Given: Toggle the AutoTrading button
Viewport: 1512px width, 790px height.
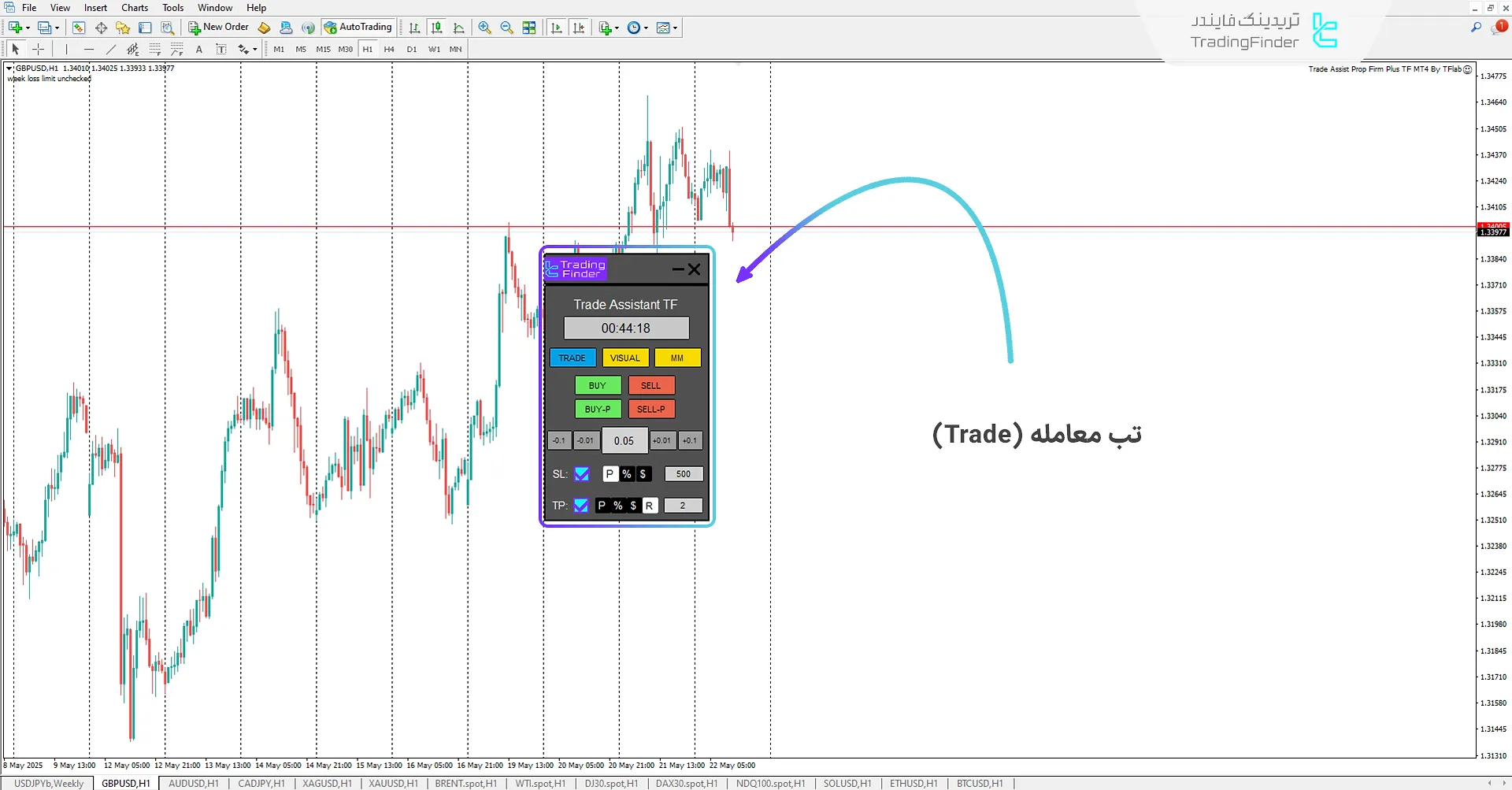Looking at the screenshot, I should (x=358, y=28).
